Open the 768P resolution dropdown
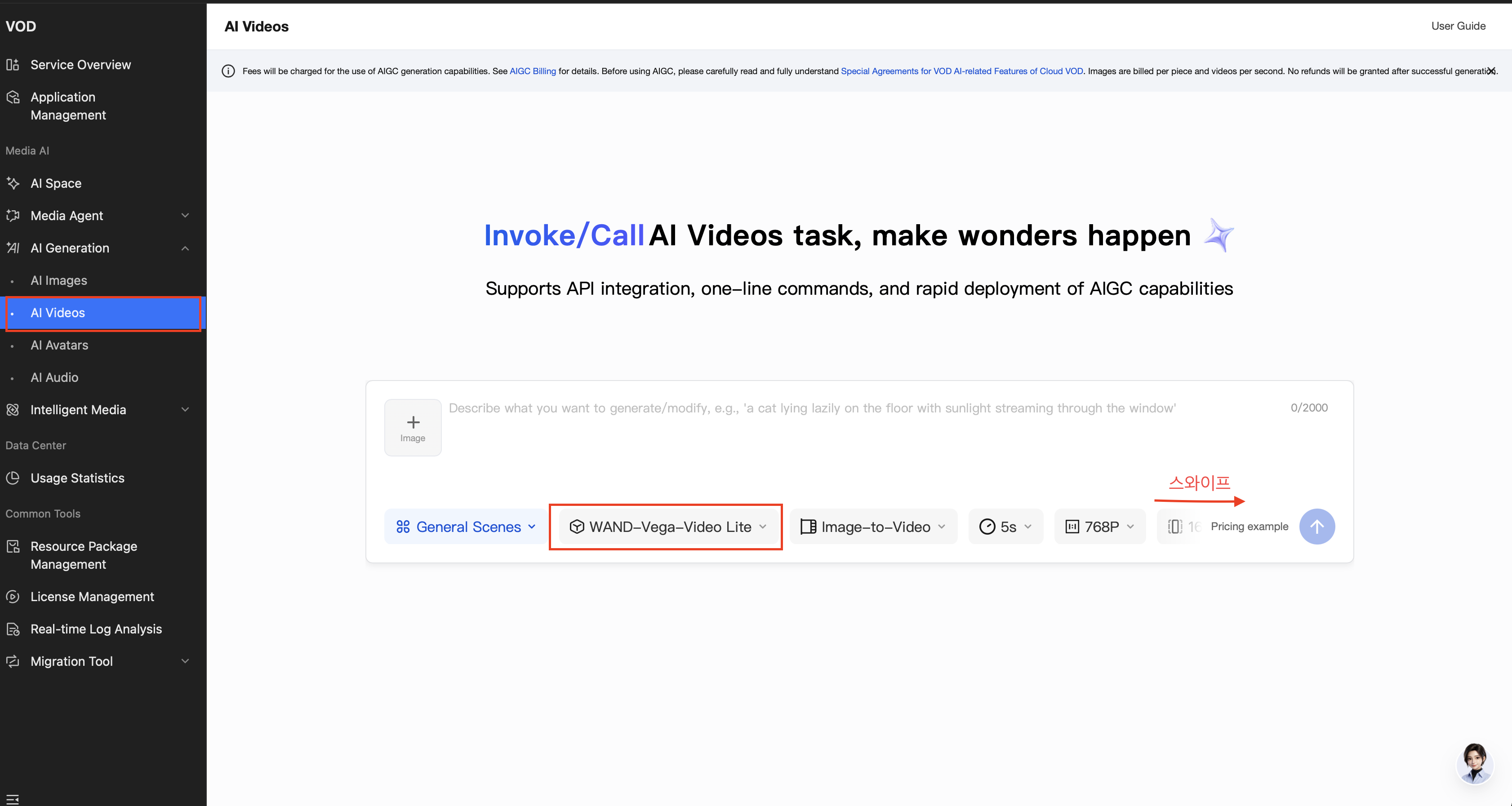This screenshot has height=806, width=1512. pos(1100,526)
